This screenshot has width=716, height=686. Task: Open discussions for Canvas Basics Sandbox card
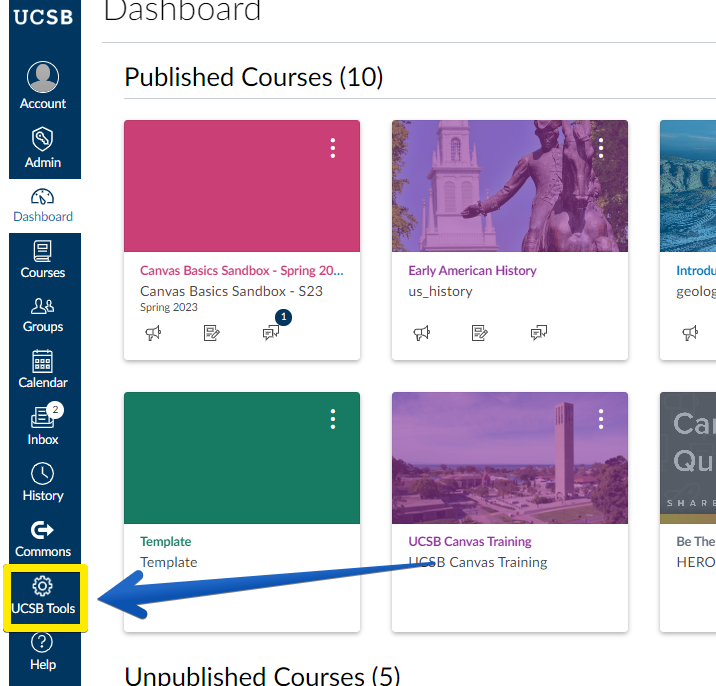pos(270,333)
